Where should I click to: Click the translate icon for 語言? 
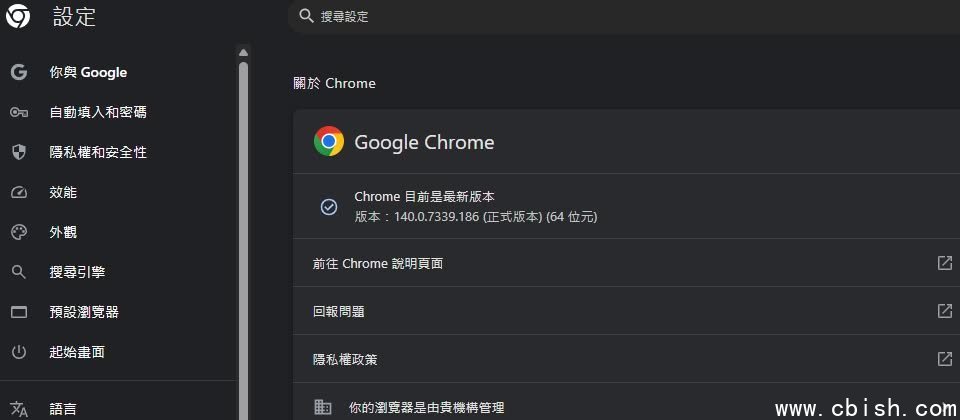click(x=19, y=409)
